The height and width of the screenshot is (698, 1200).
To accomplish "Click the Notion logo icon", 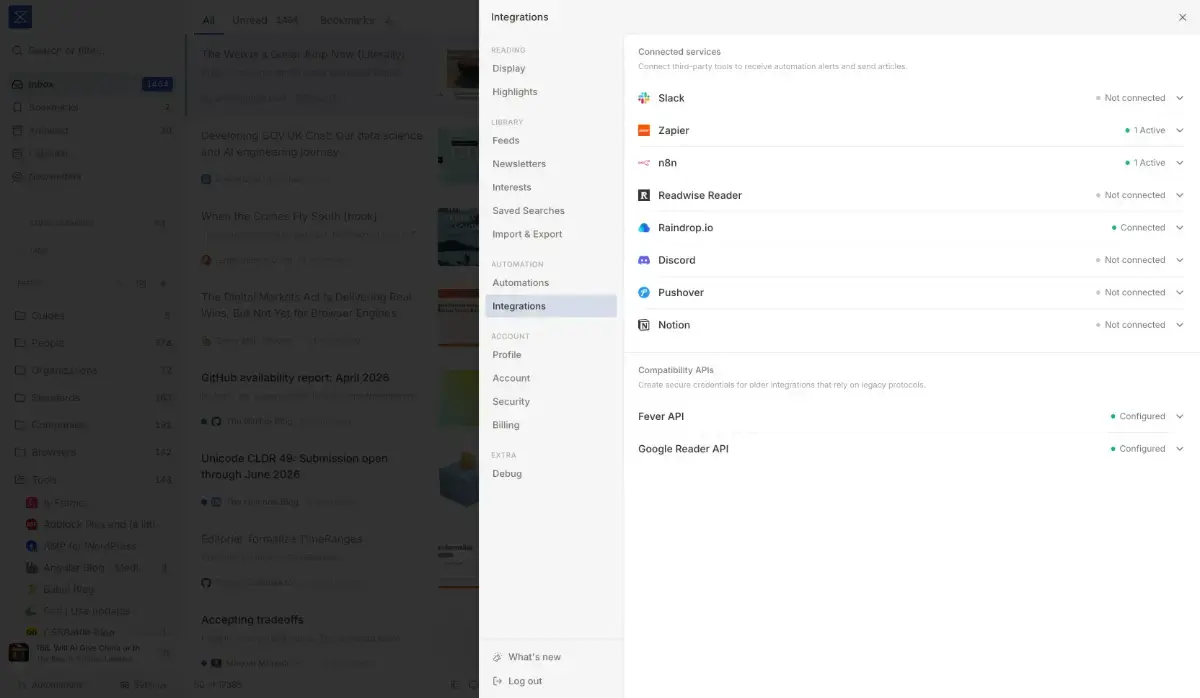I will point(644,325).
